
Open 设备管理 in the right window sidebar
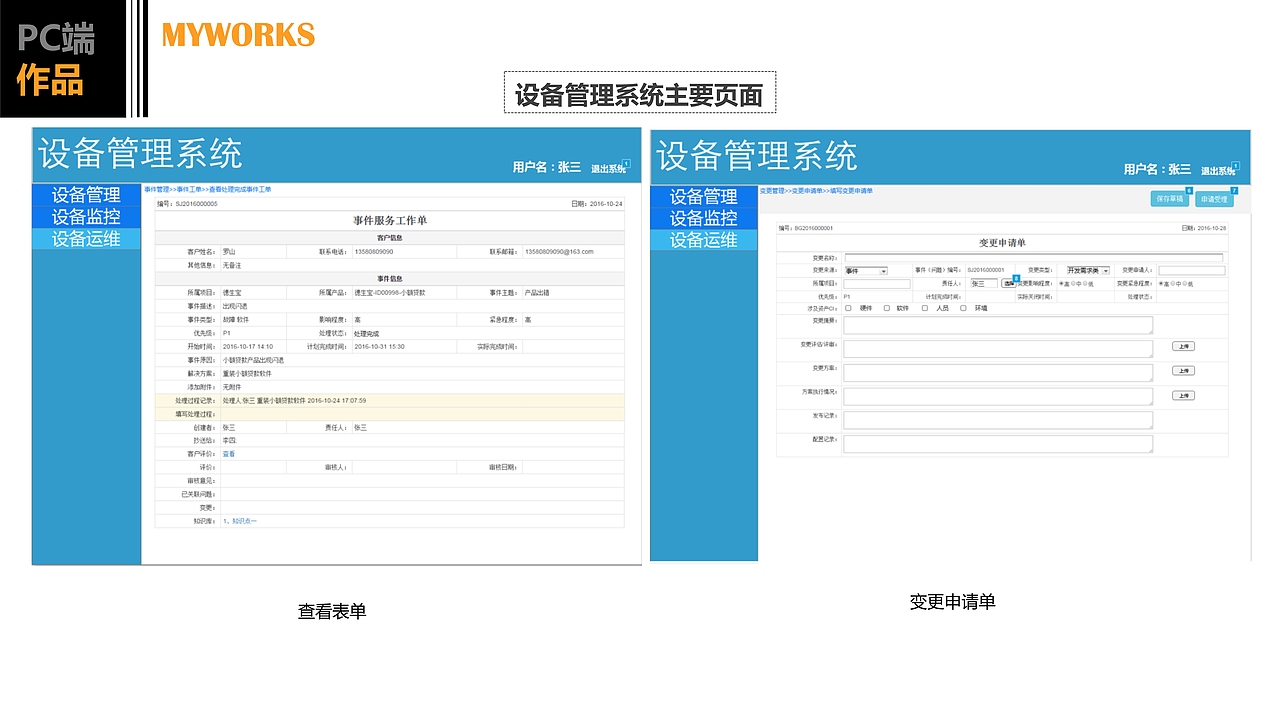point(704,197)
